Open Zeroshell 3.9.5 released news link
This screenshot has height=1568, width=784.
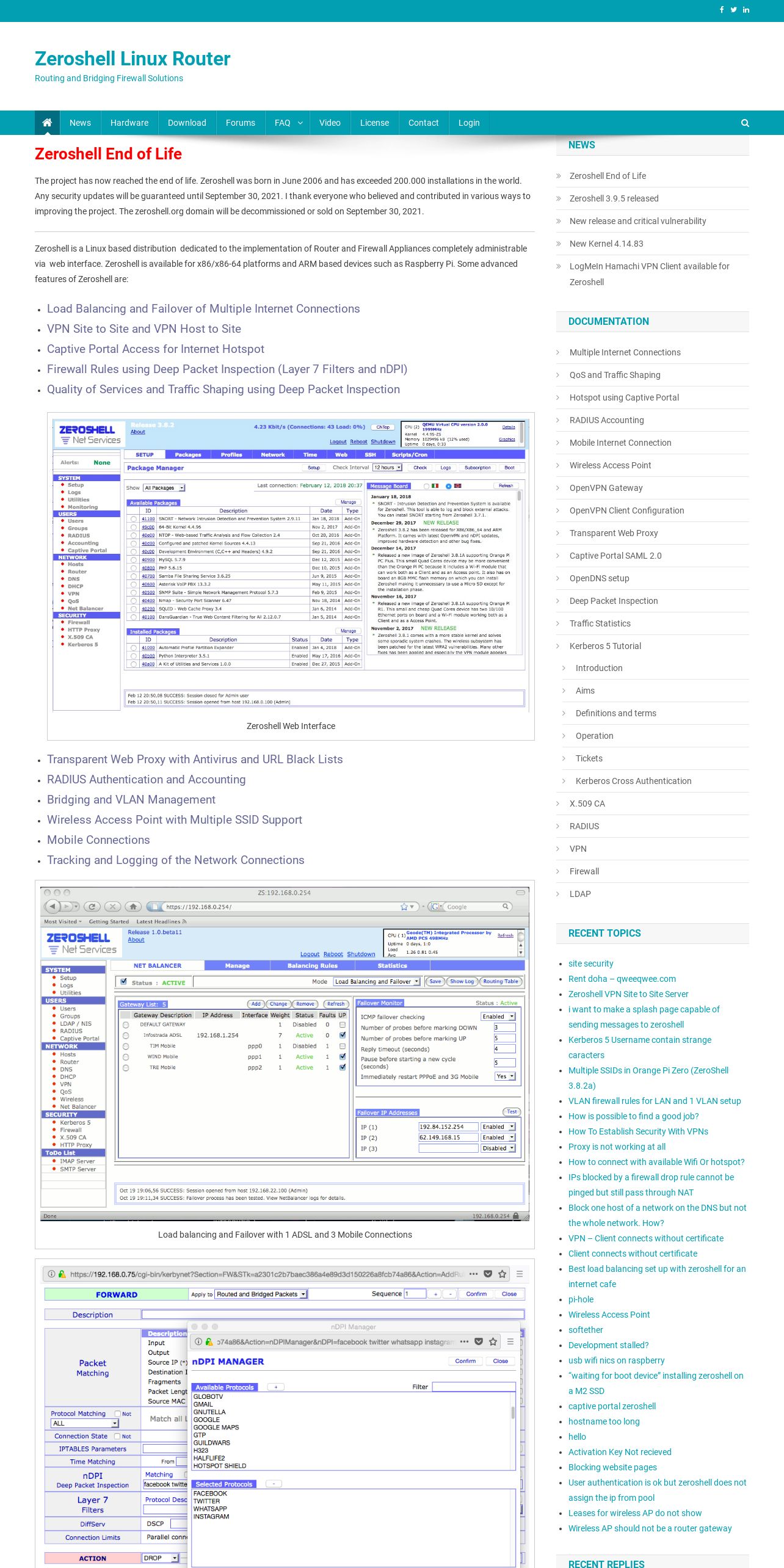(614, 198)
